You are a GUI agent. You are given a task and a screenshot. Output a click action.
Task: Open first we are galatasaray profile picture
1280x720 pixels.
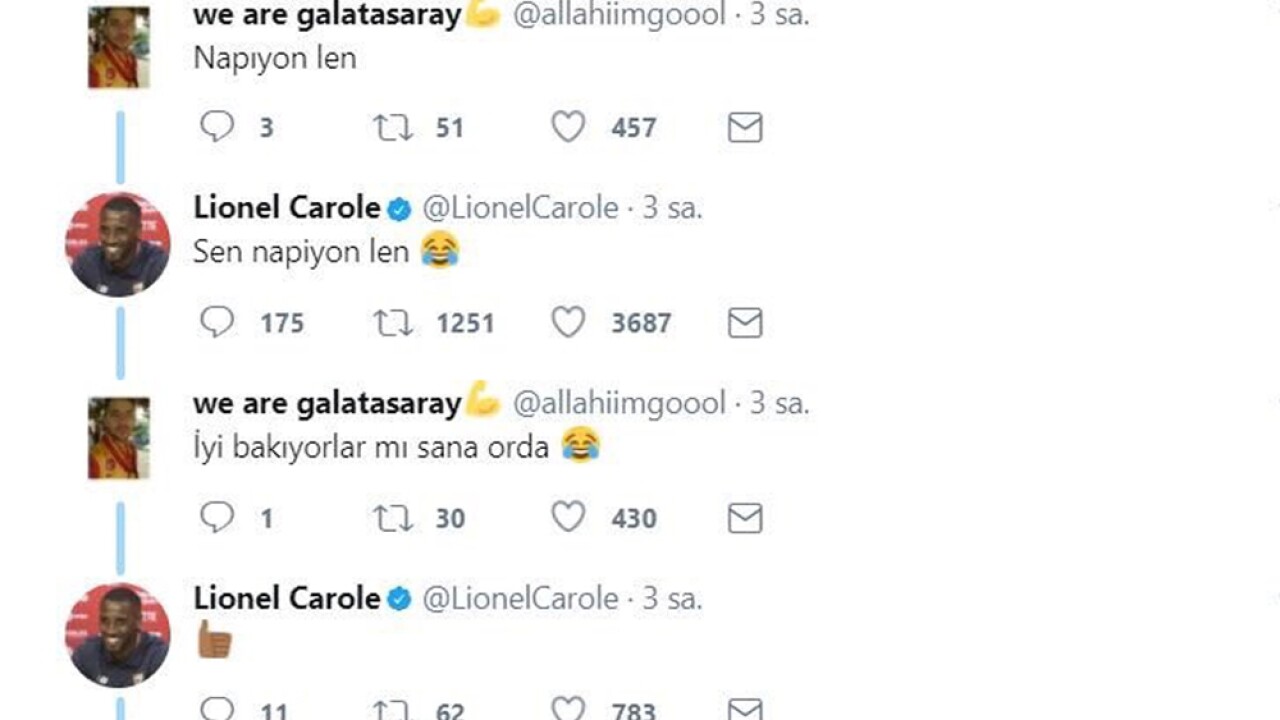(x=119, y=47)
